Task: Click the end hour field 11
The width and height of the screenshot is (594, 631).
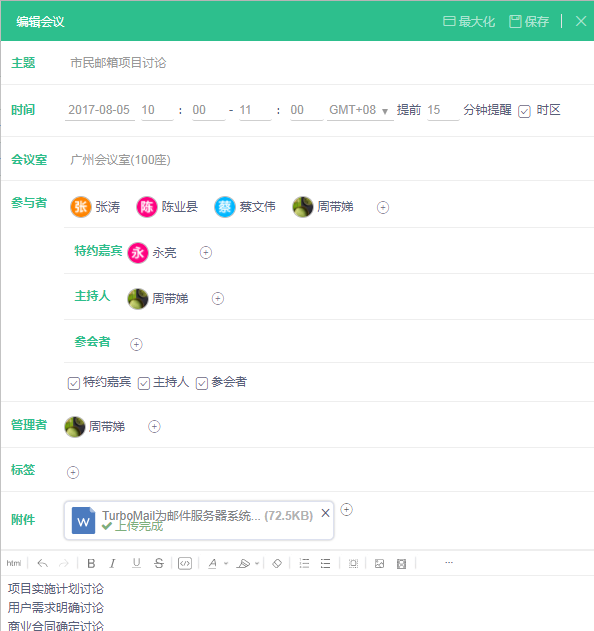Action: point(255,110)
